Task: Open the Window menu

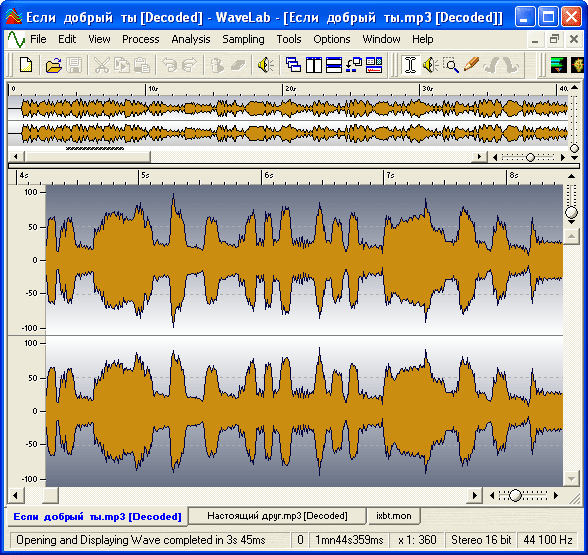Action: point(381,39)
